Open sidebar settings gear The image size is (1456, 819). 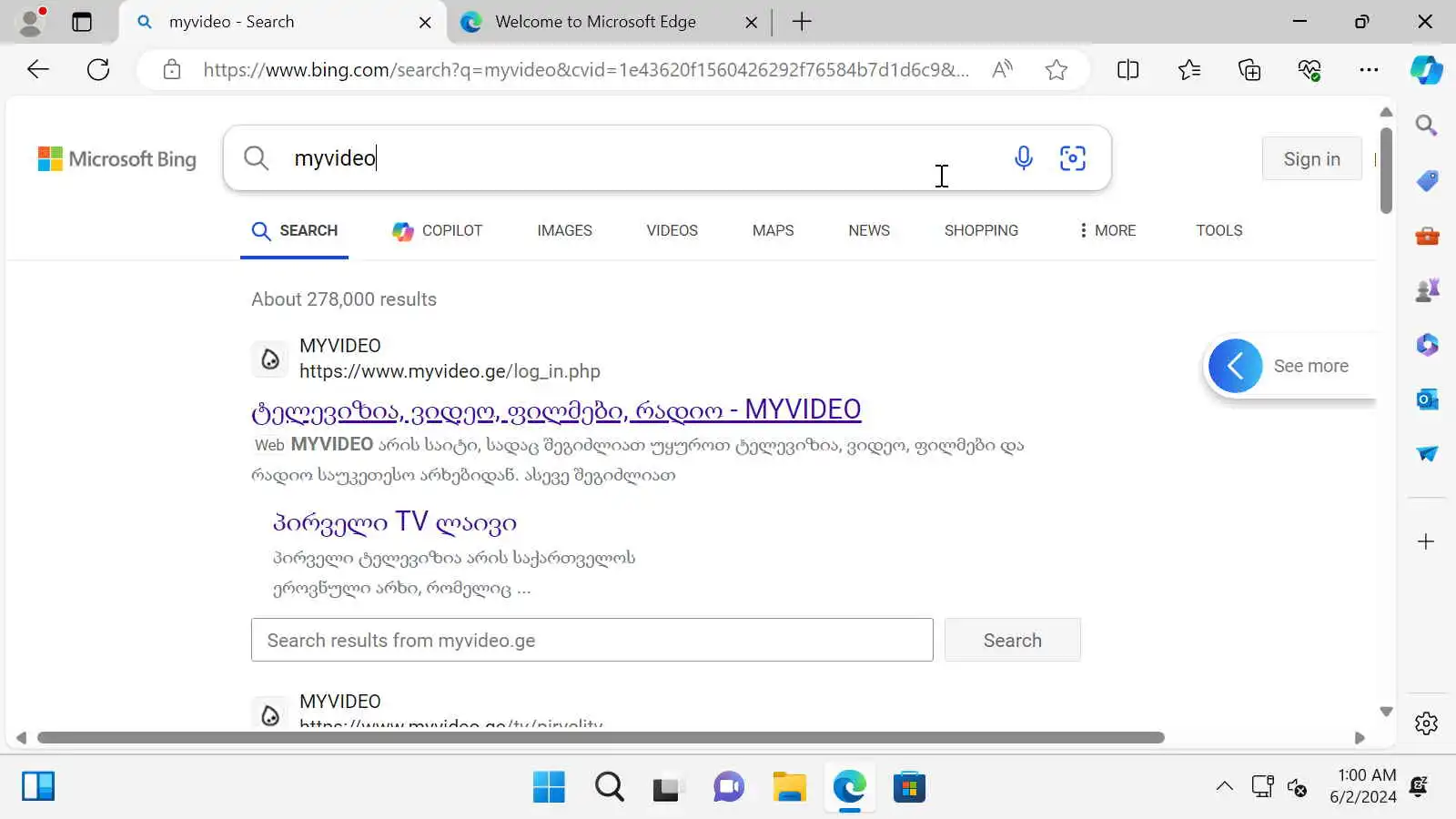[1426, 723]
